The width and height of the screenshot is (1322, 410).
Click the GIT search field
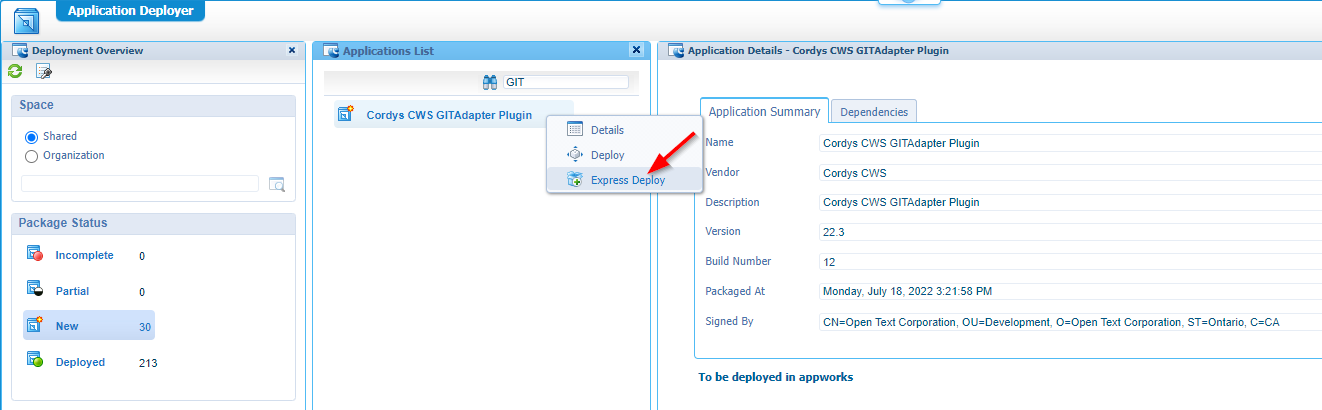pyautogui.click(x=566, y=82)
